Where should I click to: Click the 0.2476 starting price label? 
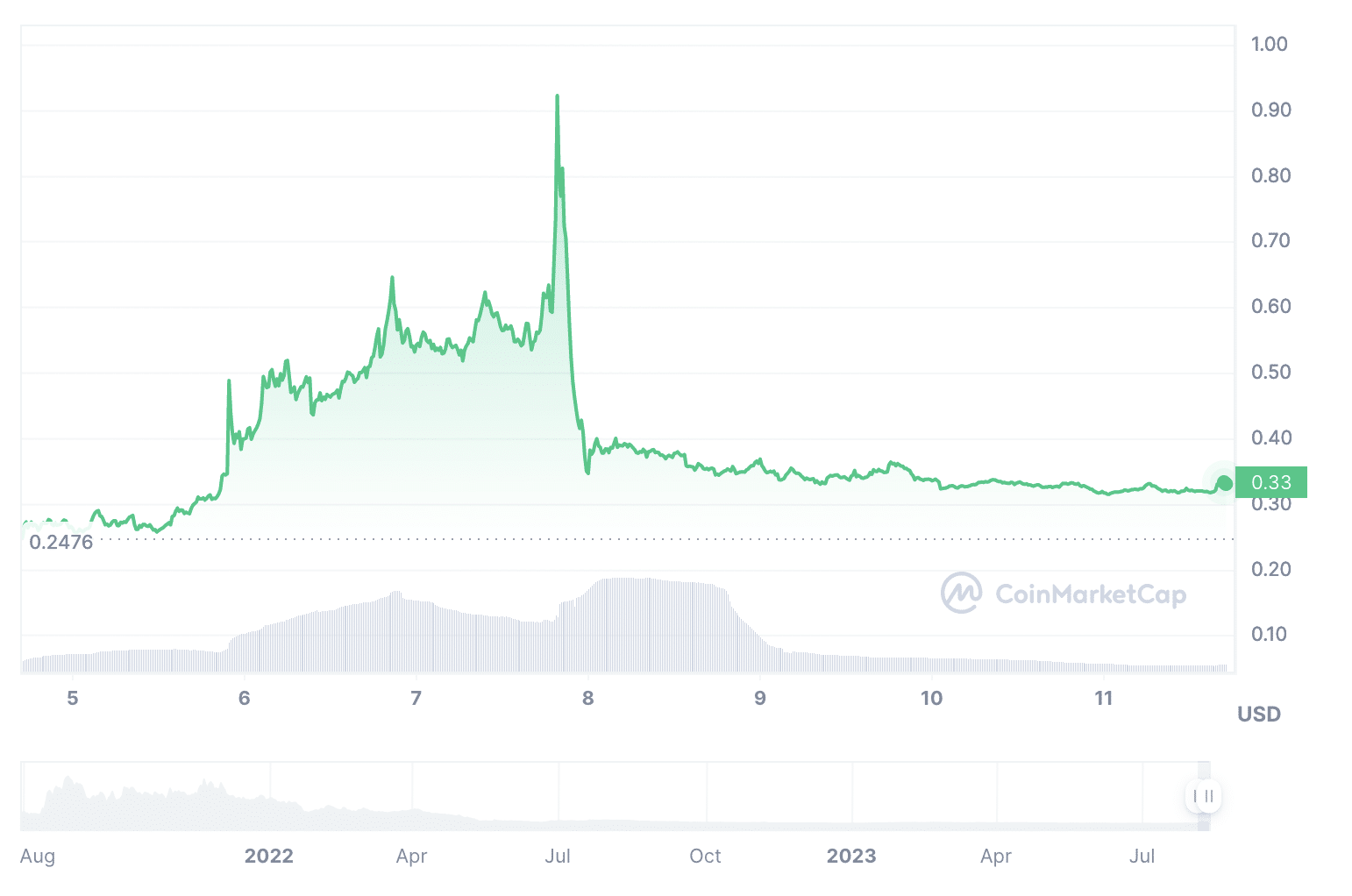click(x=60, y=542)
